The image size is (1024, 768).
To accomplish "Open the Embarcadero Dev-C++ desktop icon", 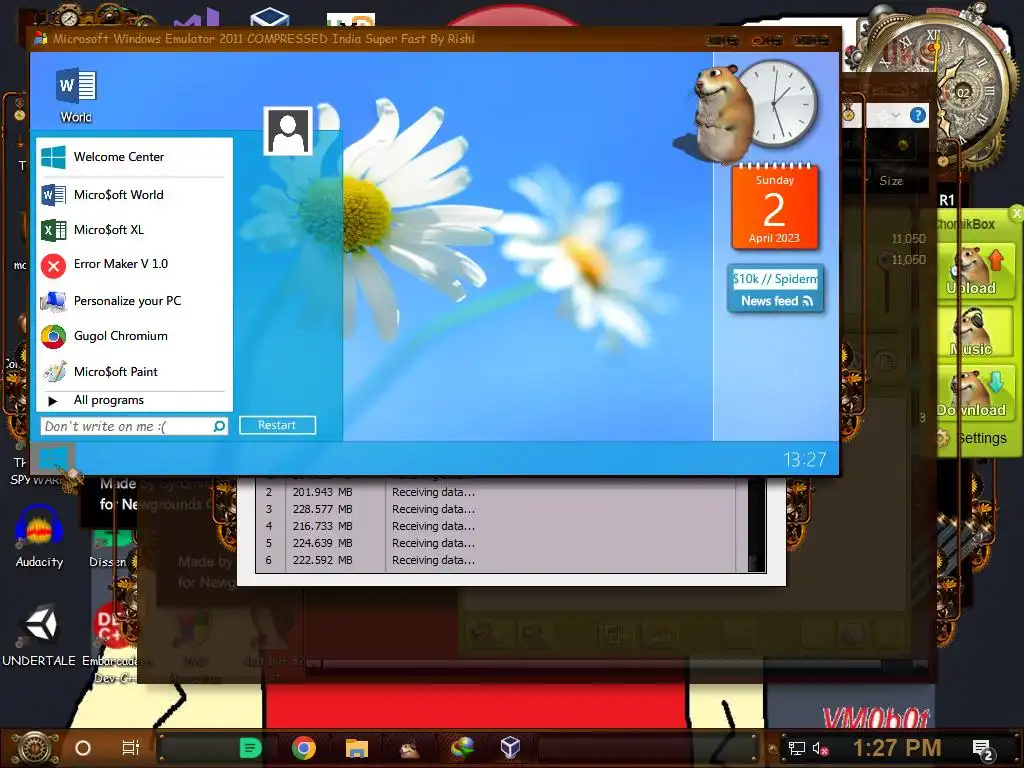I will point(111,643).
